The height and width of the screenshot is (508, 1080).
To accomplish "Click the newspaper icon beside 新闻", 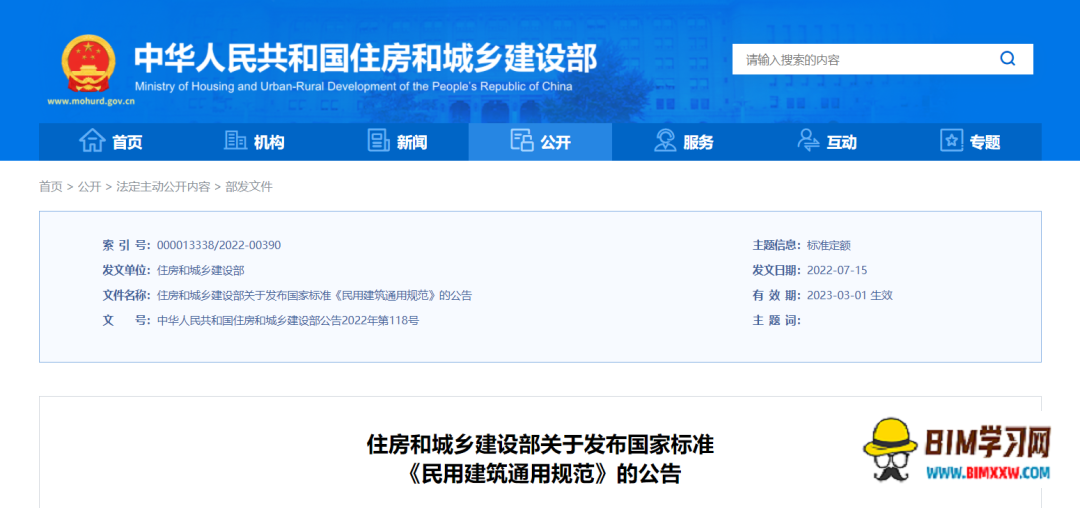I will [378, 141].
